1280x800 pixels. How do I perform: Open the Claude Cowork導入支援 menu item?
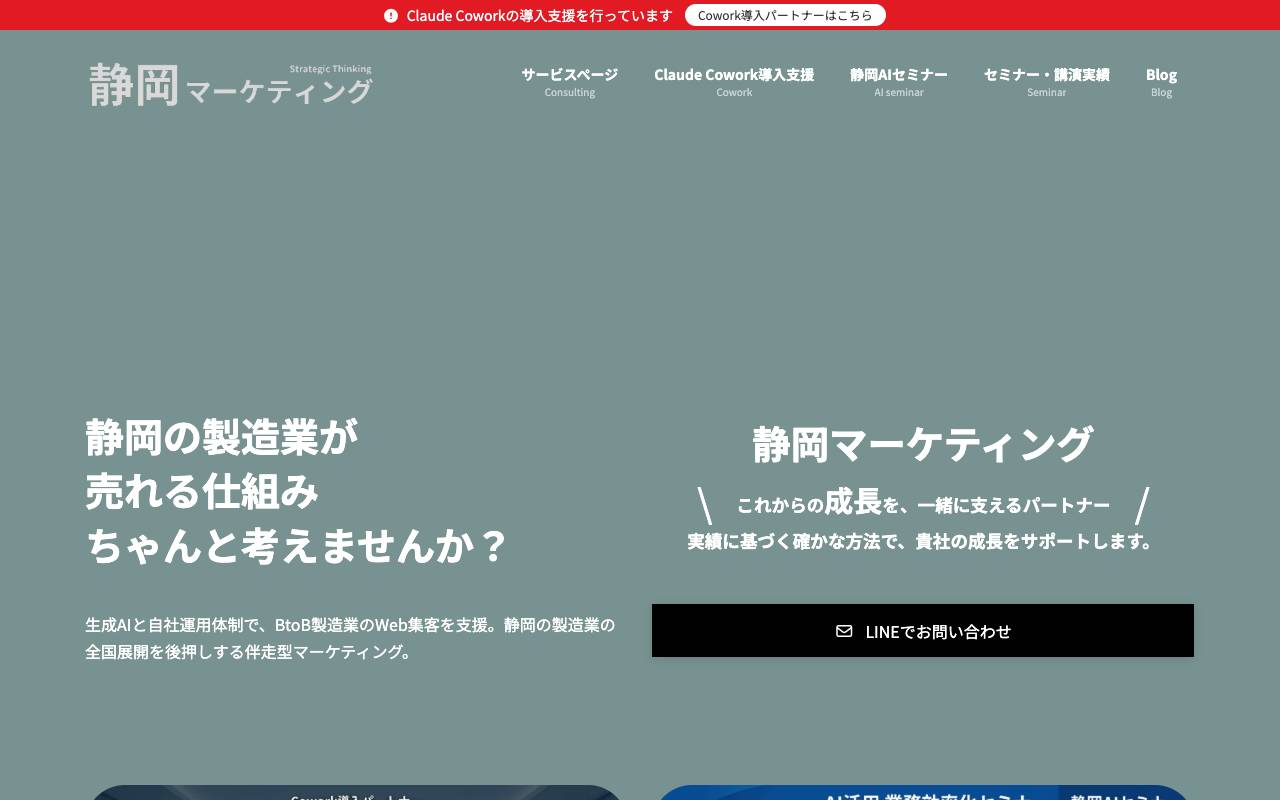pos(734,82)
